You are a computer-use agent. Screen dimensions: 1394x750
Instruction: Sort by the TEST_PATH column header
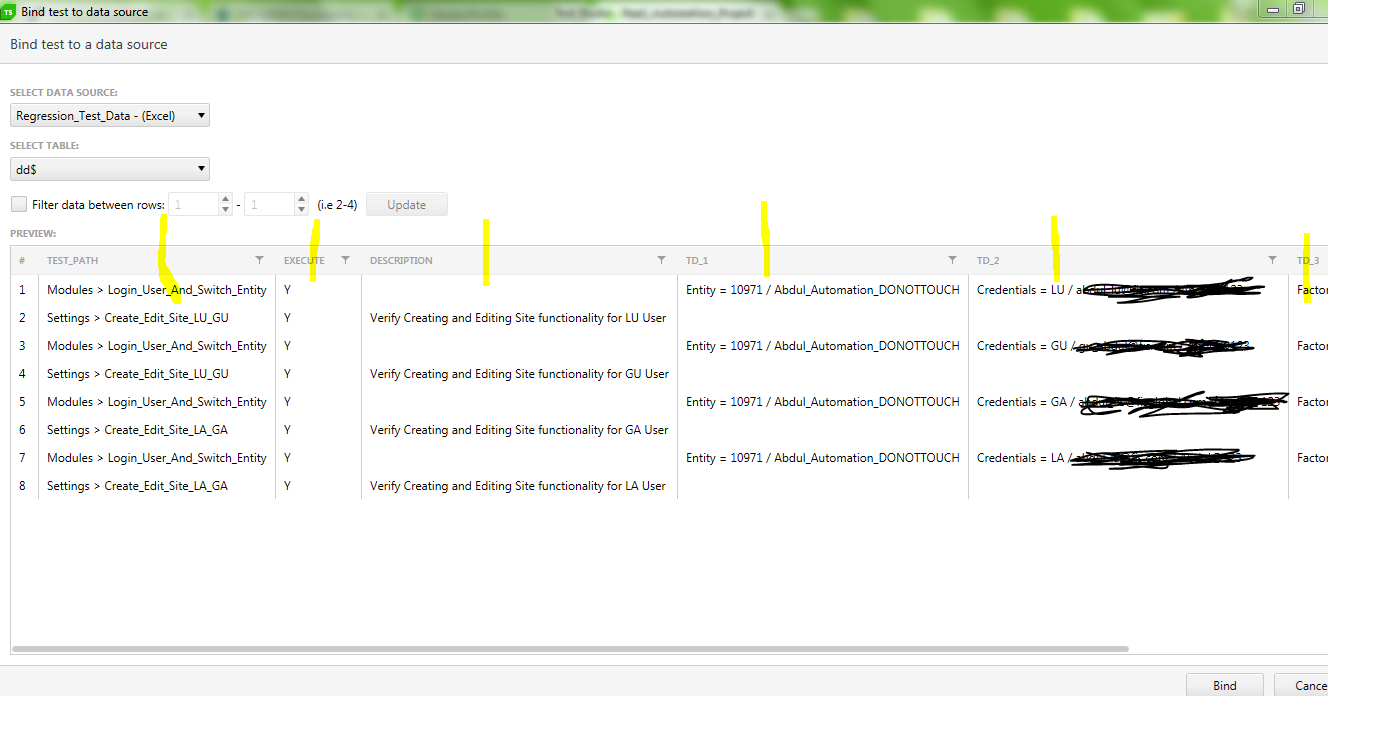(x=73, y=261)
